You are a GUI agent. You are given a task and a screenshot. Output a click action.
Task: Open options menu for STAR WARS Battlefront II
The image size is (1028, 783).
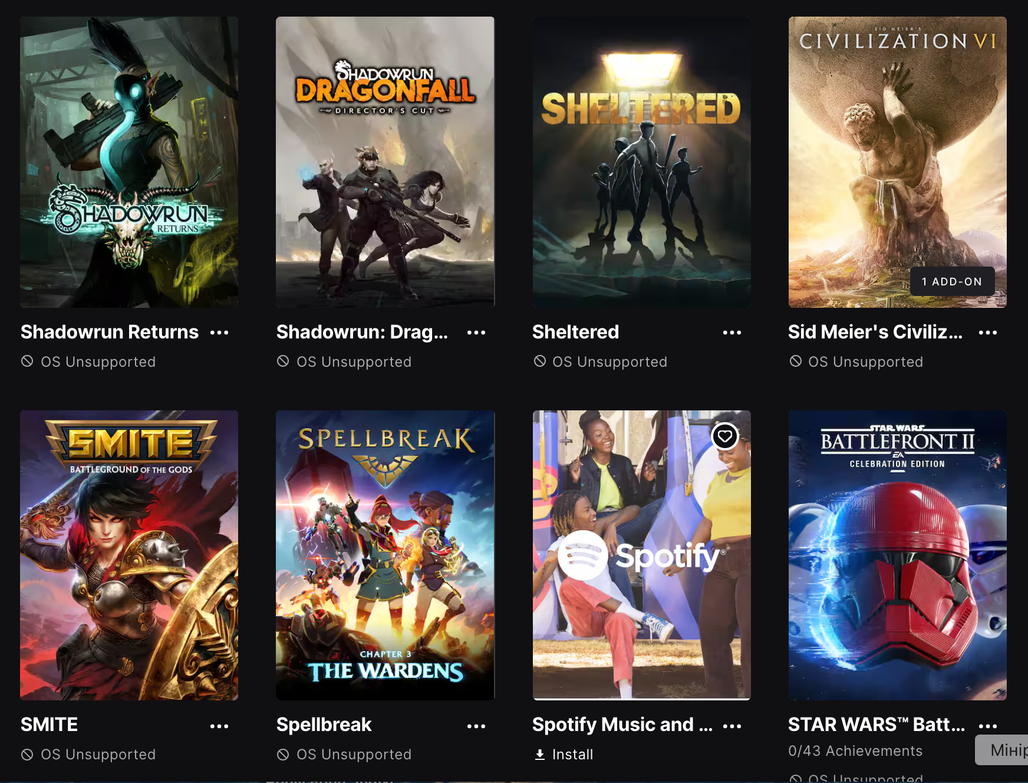[x=987, y=726]
